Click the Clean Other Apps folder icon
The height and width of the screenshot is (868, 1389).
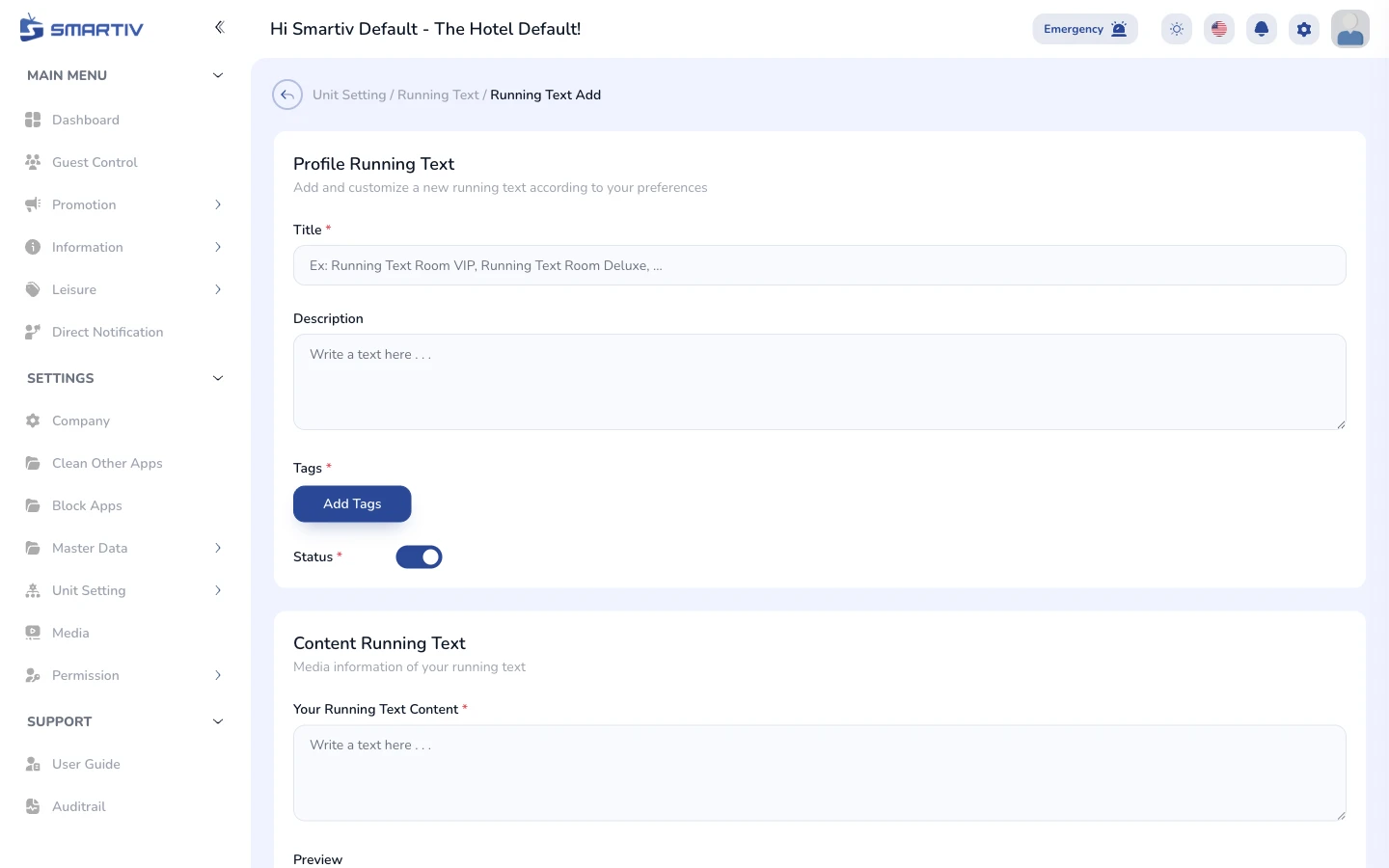coord(33,463)
